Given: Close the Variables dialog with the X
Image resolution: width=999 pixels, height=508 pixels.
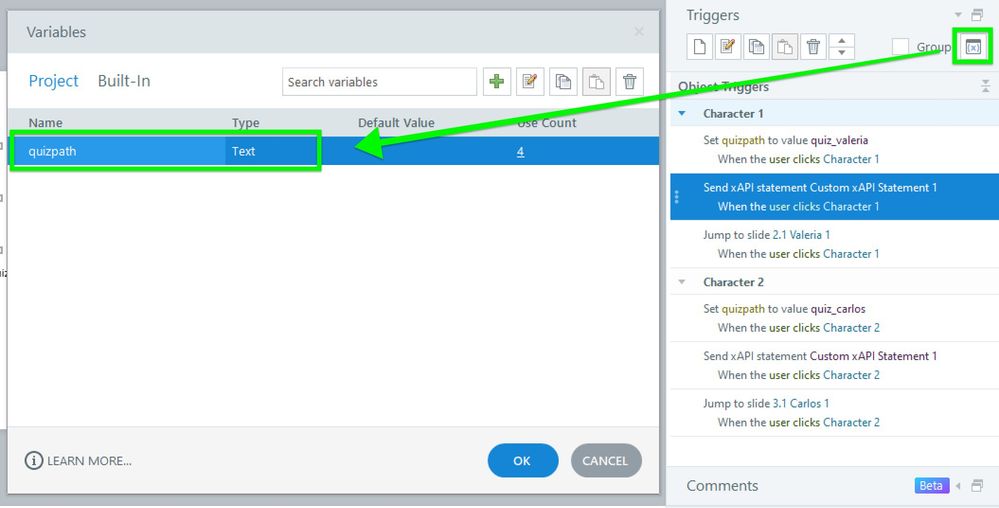Looking at the screenshot, I should coord(639,32).
